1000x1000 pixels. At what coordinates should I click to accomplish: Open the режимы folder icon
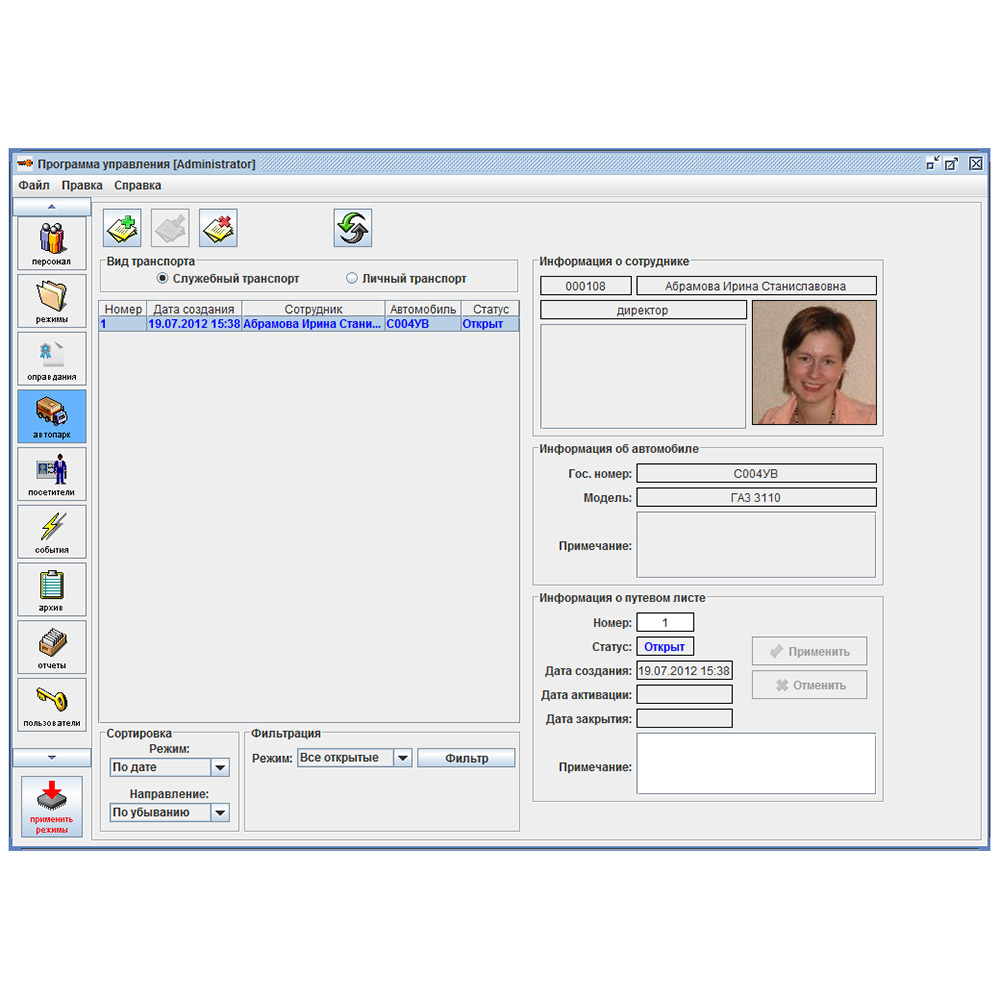click(52, 300)
